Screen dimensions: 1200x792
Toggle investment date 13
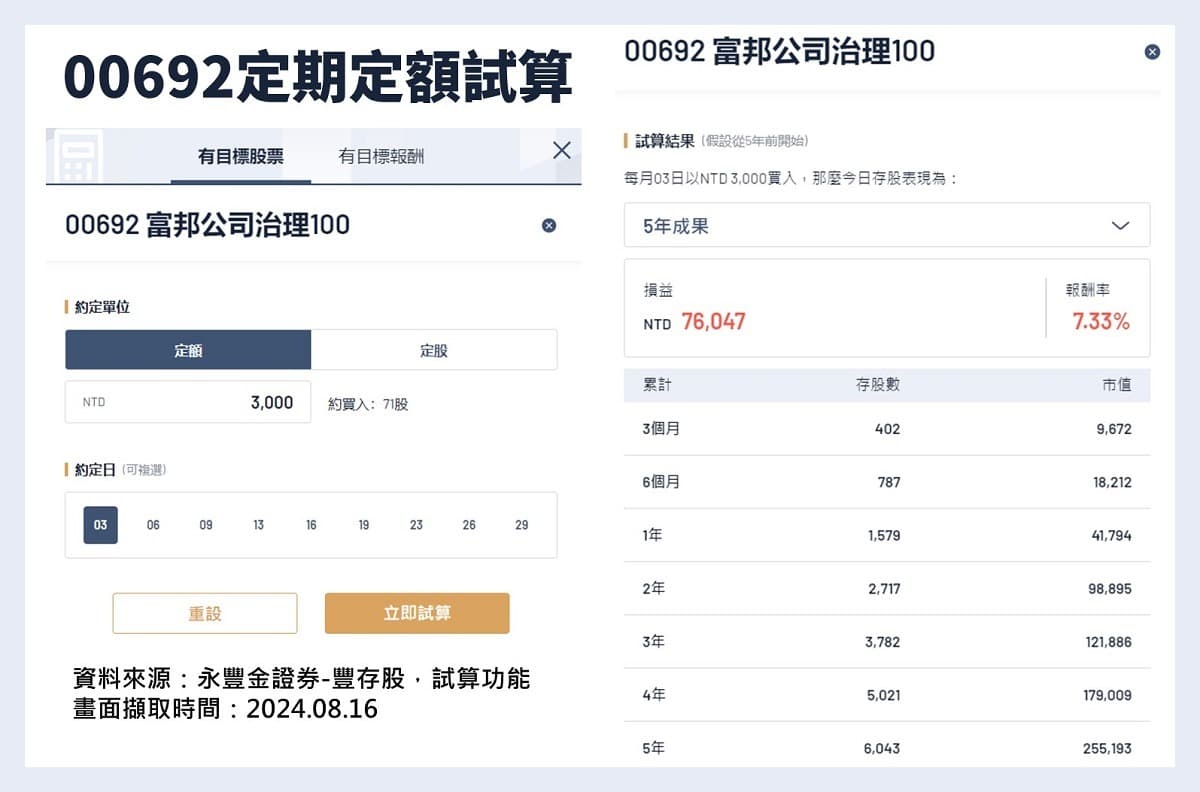pyautogui.click(x=258, y=525)
